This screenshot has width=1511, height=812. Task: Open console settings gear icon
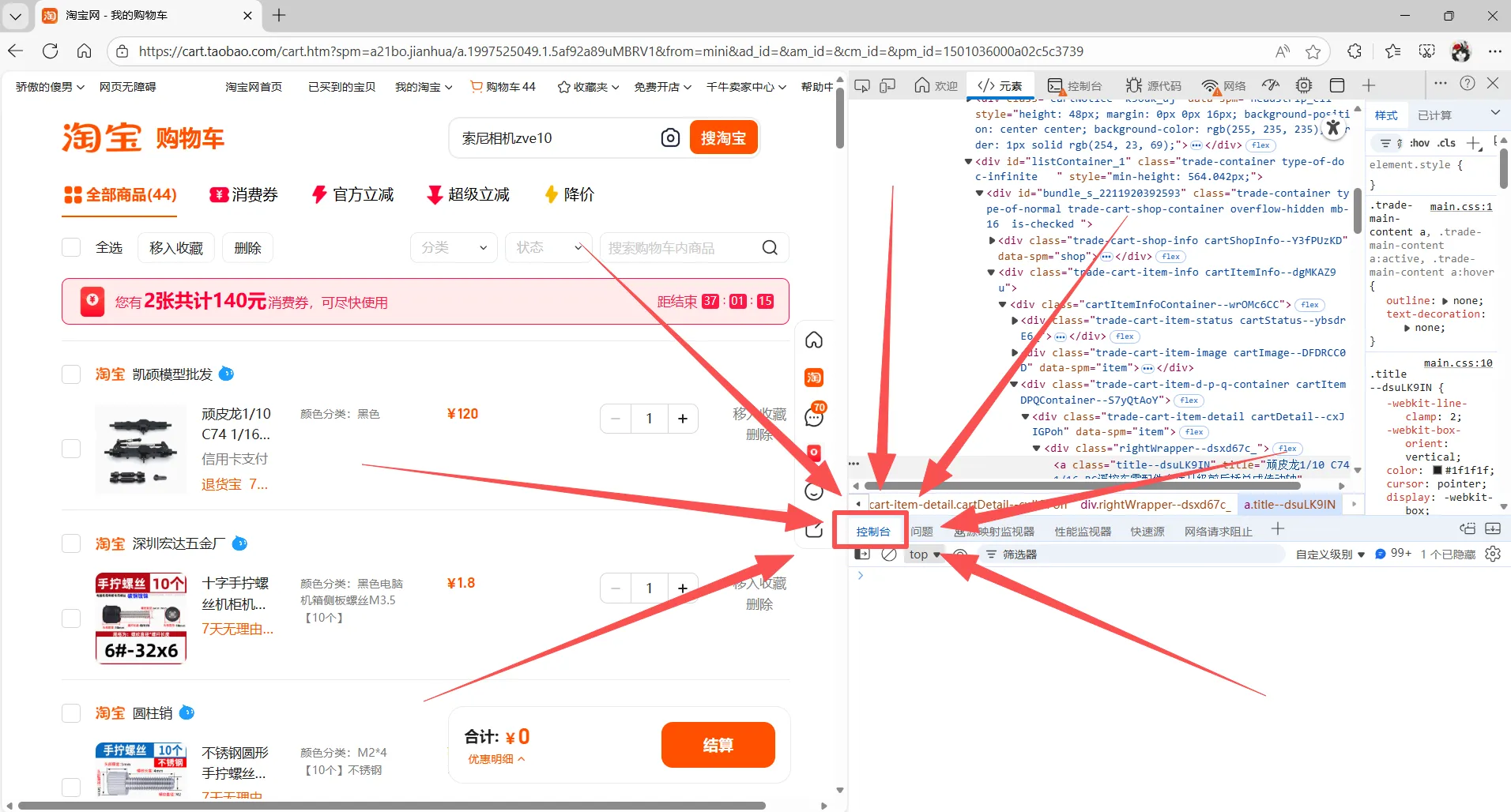click(1493, 554)
